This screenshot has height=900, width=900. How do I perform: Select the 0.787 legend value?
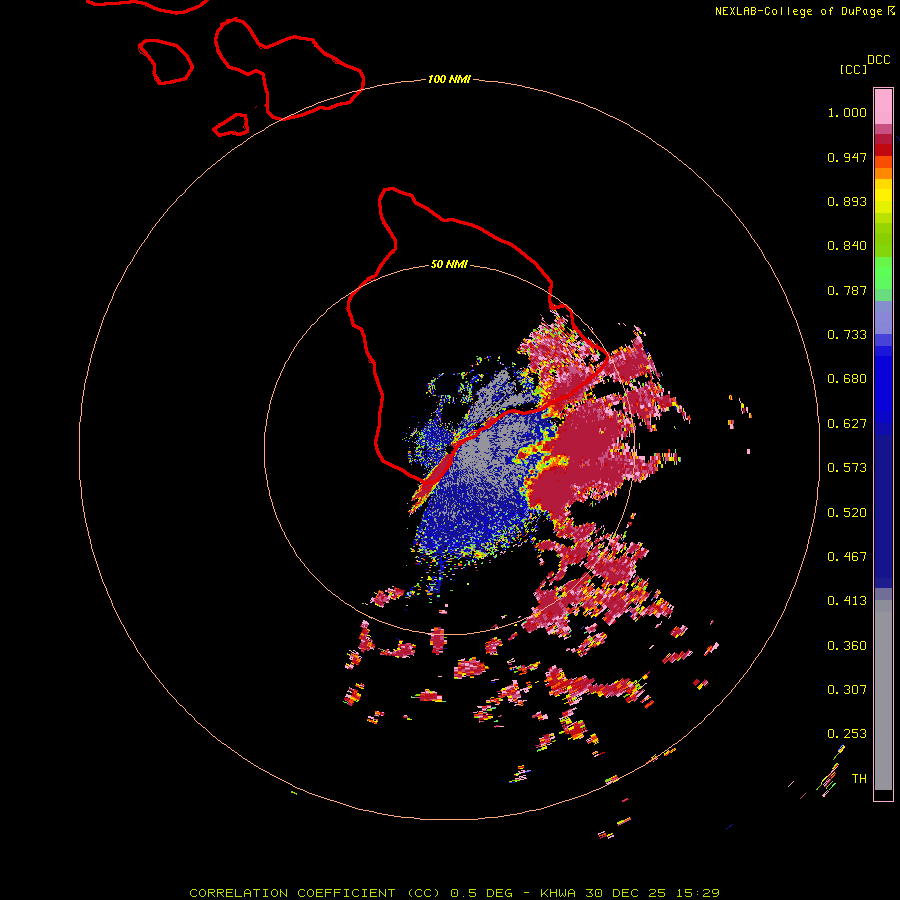pyautogui.click(x=847, y=290)
